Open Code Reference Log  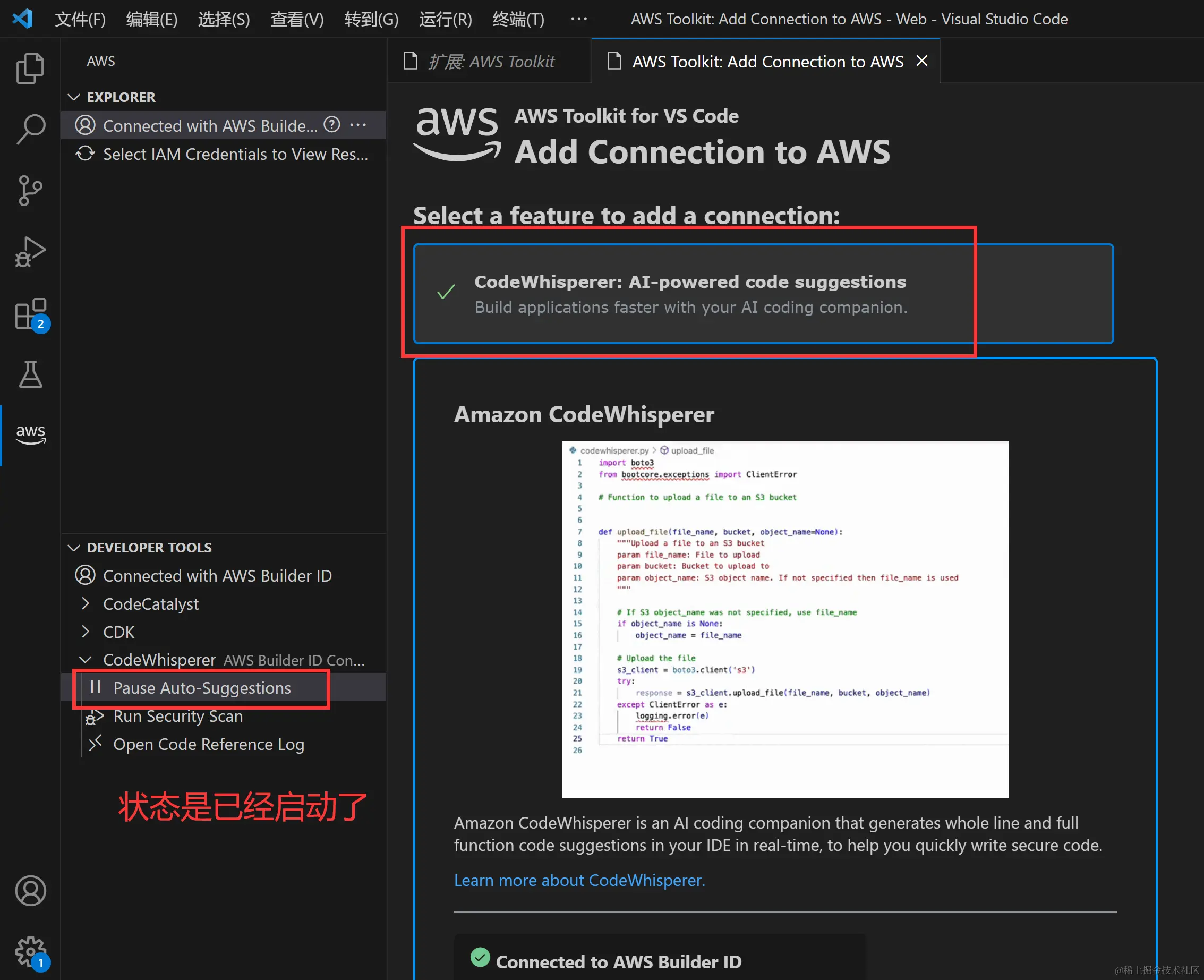(x=208, y=744)
